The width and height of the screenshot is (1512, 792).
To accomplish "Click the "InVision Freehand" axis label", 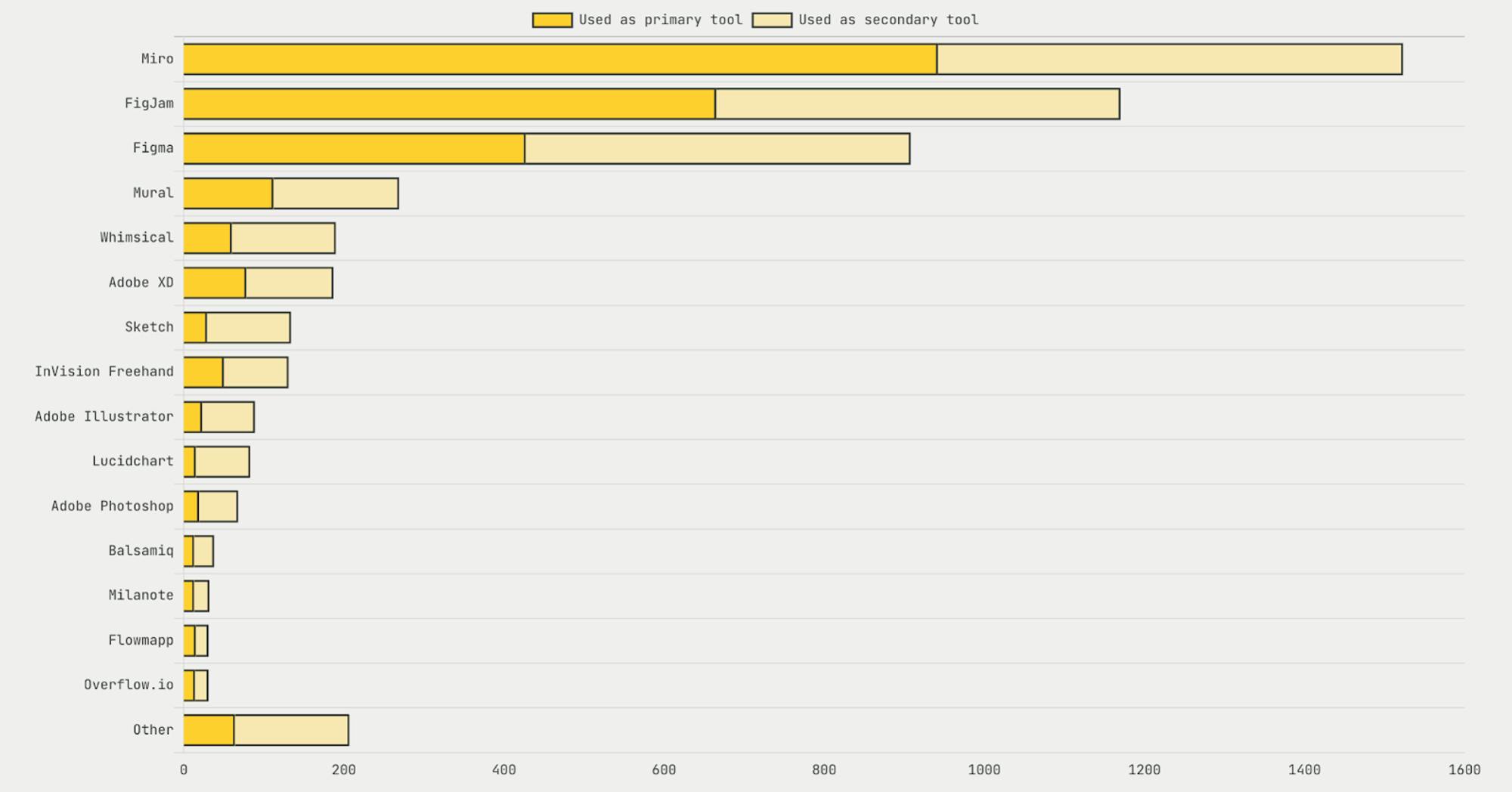I will [104, 372].
